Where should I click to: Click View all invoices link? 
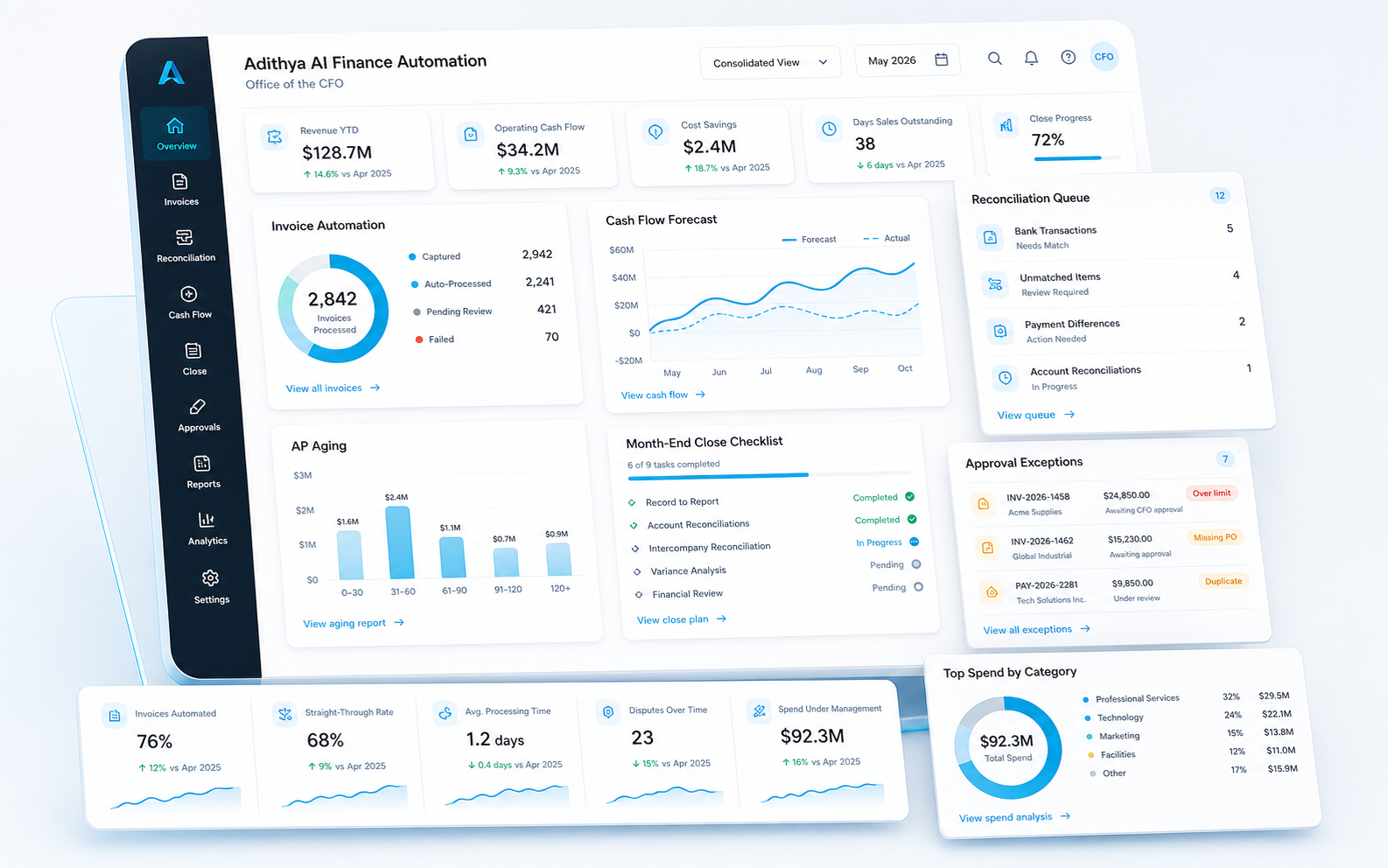coord(333,388)
